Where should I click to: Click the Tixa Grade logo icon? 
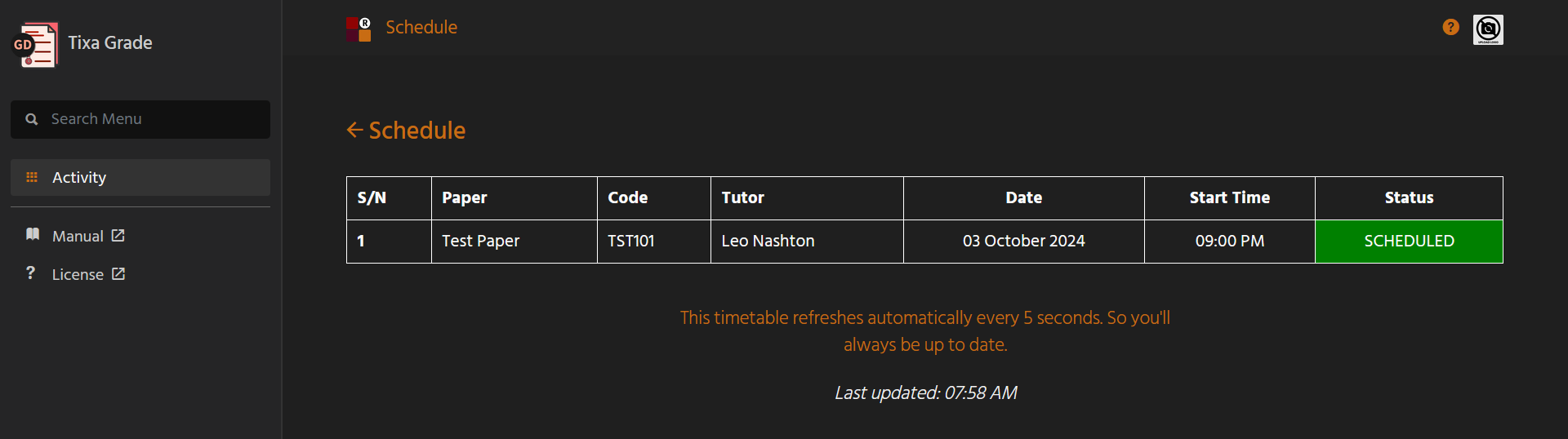(x=35, y=44)
